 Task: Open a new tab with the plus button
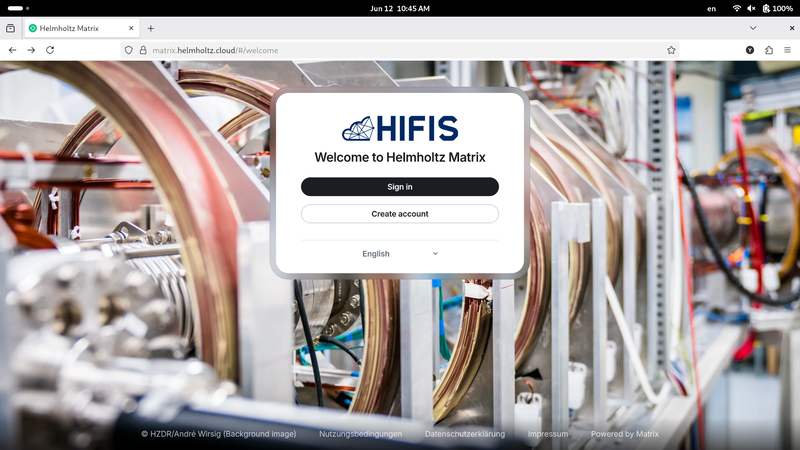(151, 29)
